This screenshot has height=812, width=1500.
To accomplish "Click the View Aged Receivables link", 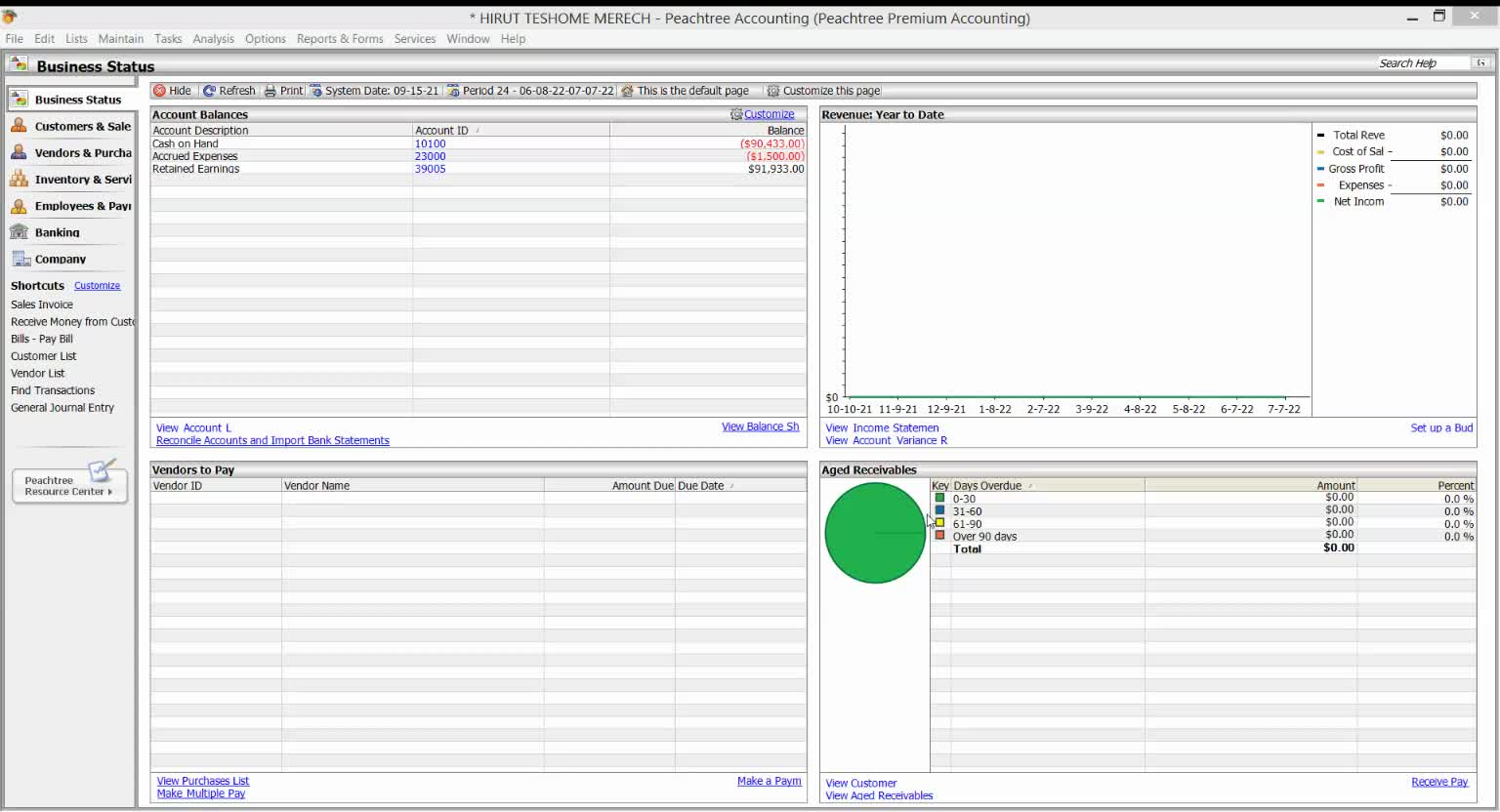I will pyautogui.click(x=879, y=795).
